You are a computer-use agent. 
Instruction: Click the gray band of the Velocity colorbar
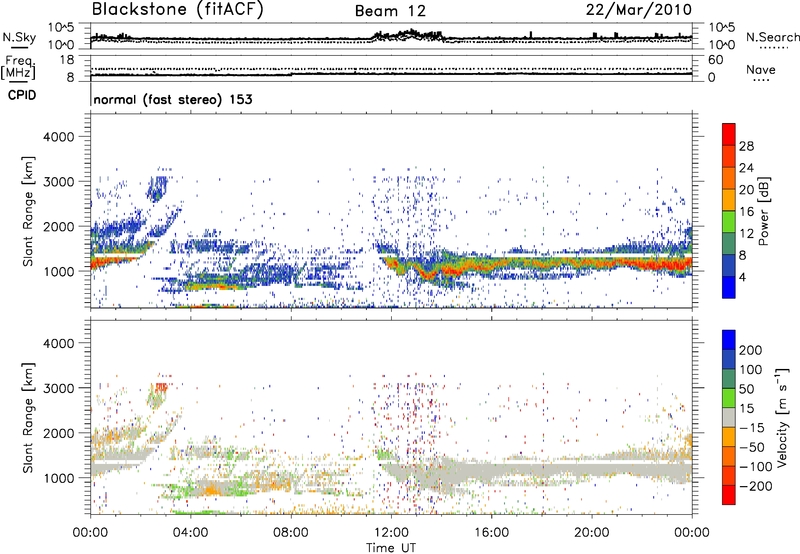point(729,417)
